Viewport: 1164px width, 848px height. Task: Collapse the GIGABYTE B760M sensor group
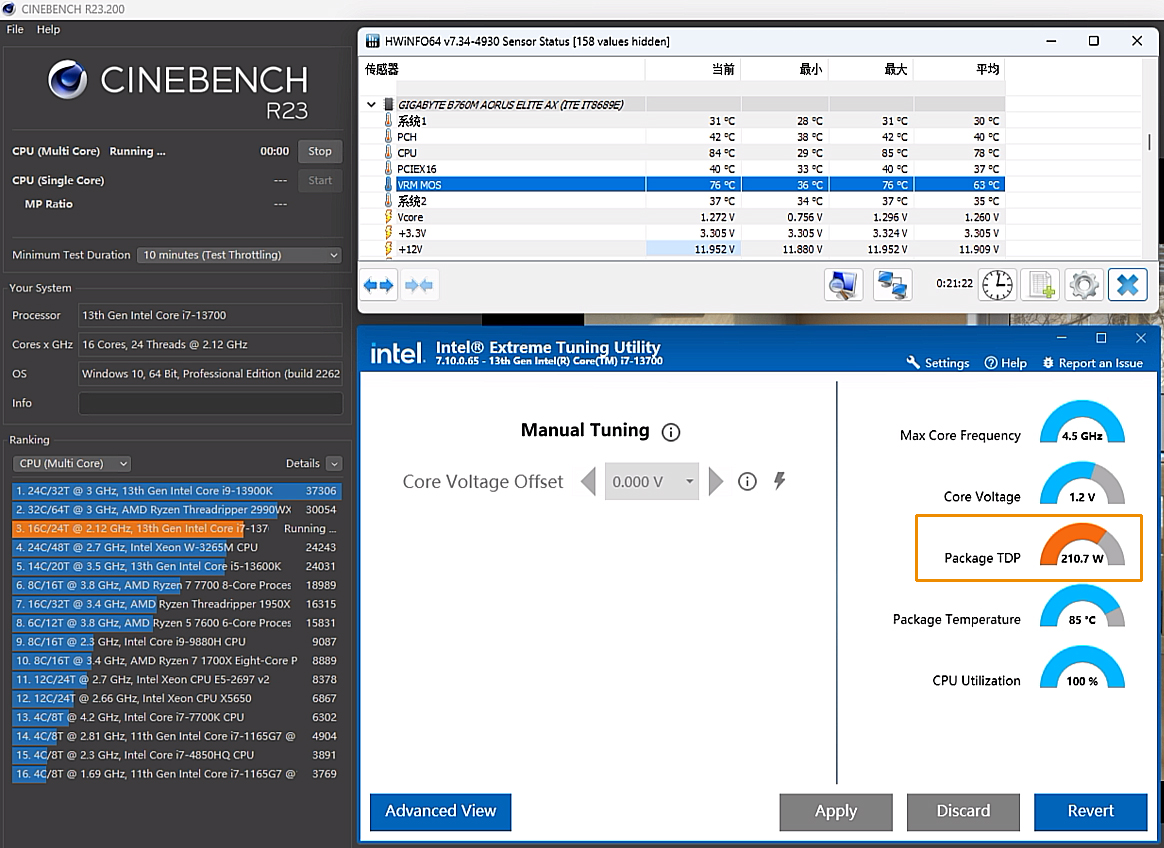coord(372,104)
